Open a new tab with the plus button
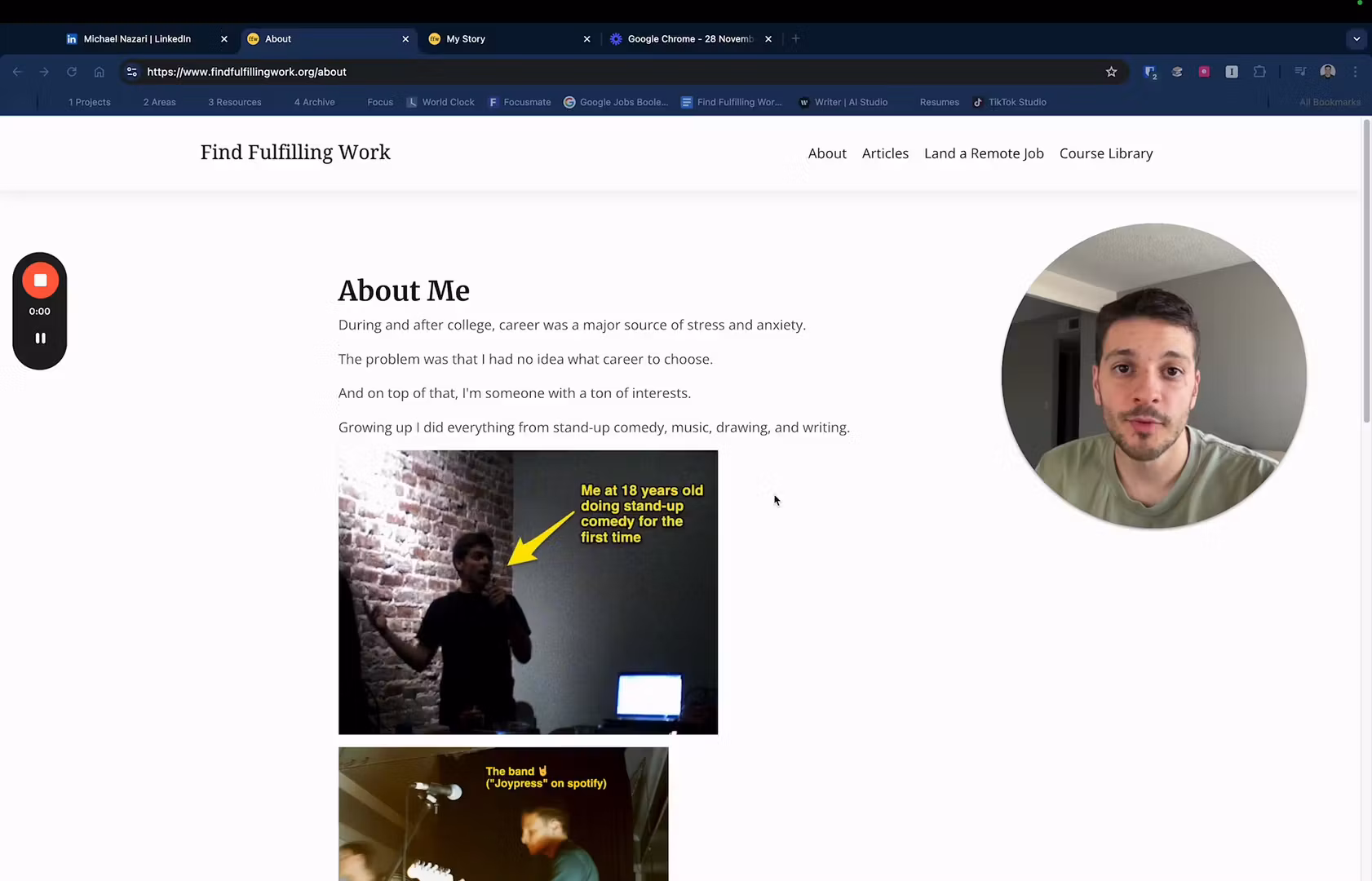Viewport: 1372px width, 881px height. tap(795, 38)
